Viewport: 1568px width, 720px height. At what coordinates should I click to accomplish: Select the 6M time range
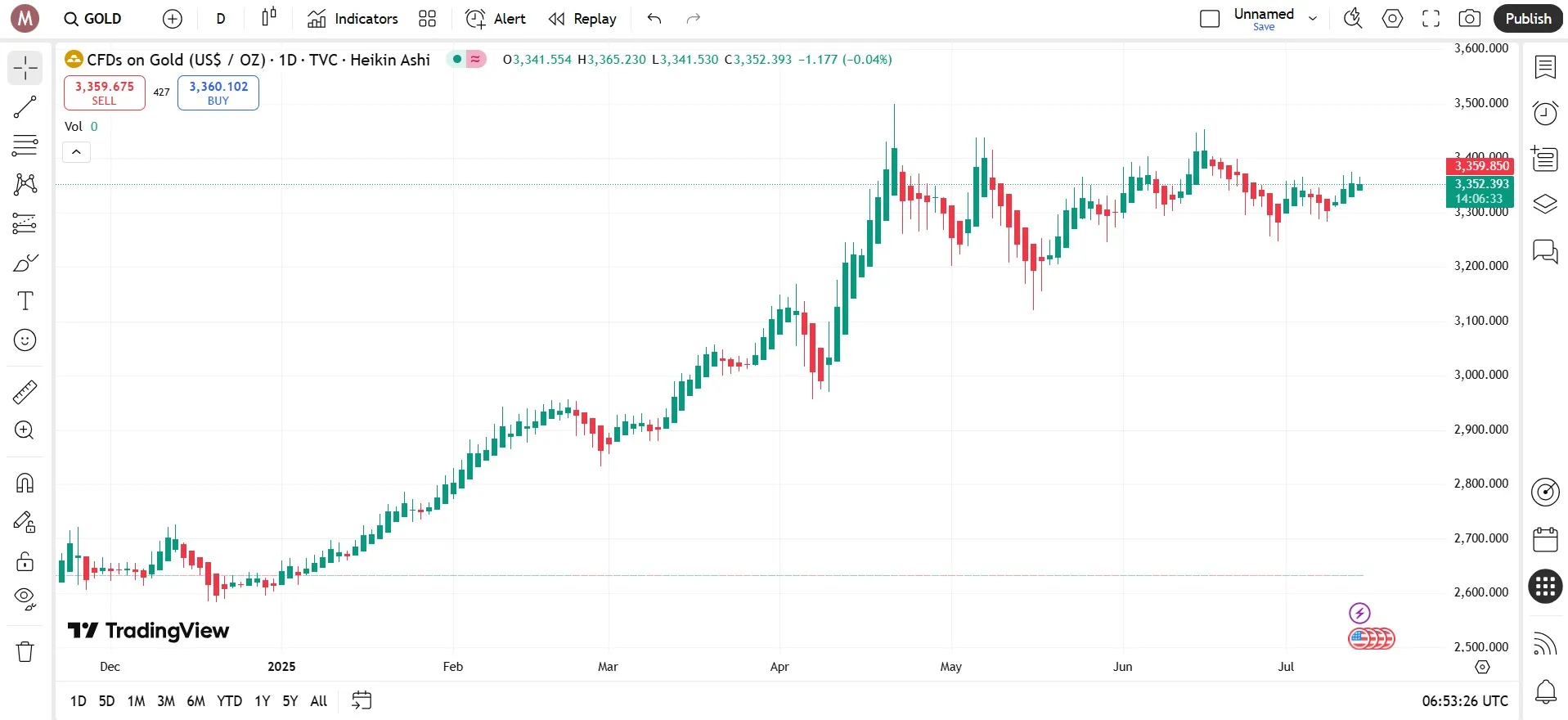coord(195,701)
